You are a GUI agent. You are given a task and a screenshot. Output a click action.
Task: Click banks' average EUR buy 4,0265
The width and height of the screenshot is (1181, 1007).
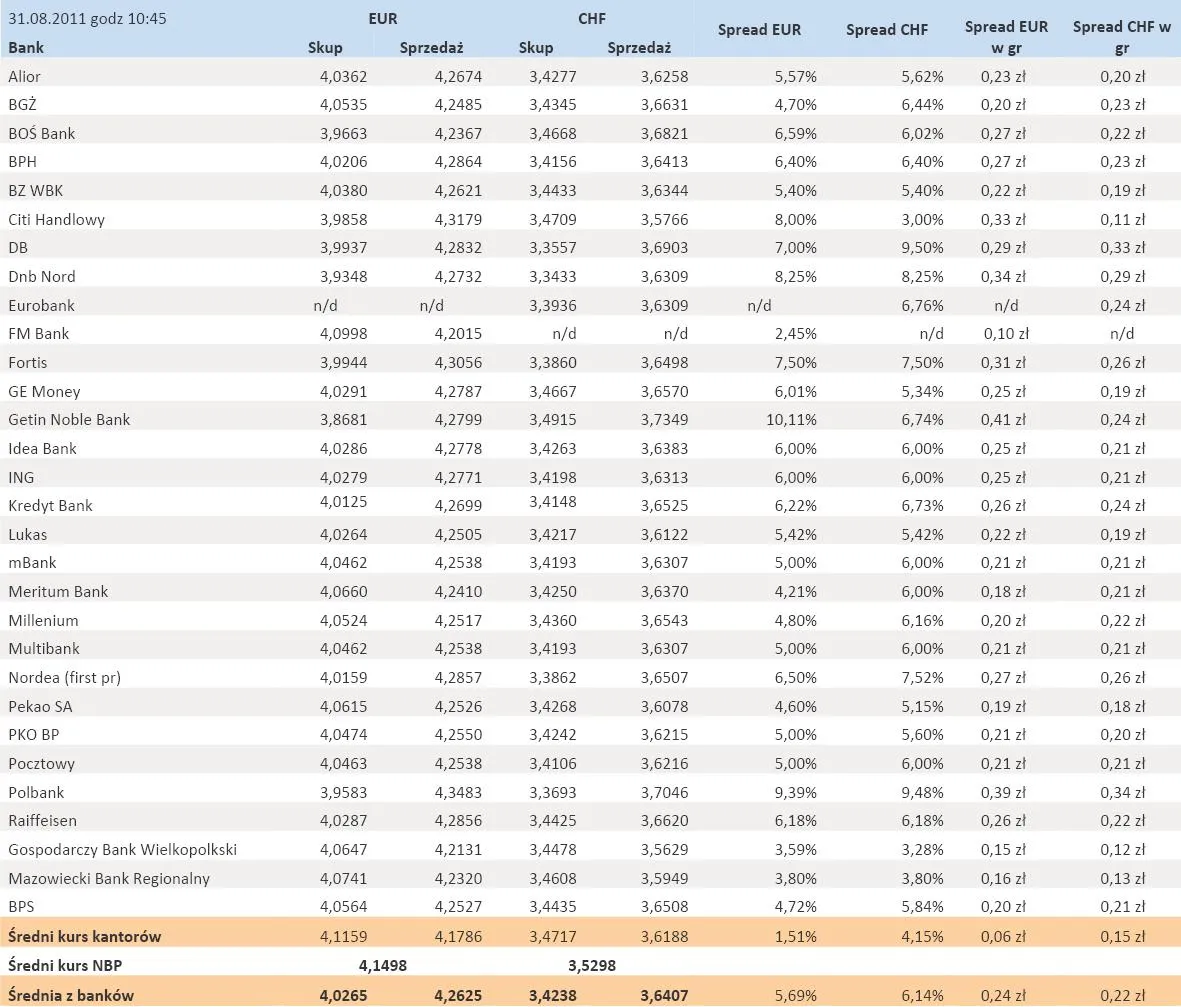click(x=343, y=995)
